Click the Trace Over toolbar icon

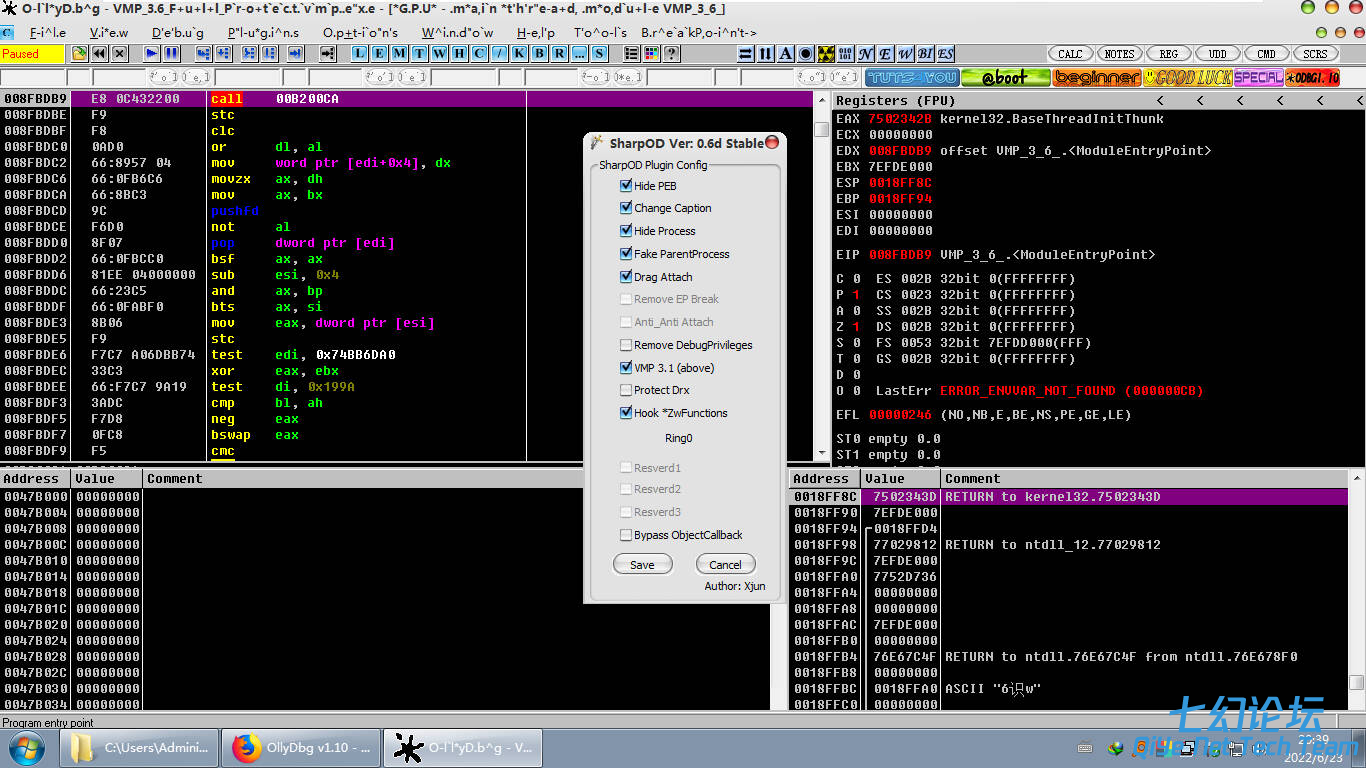[272, 54]
